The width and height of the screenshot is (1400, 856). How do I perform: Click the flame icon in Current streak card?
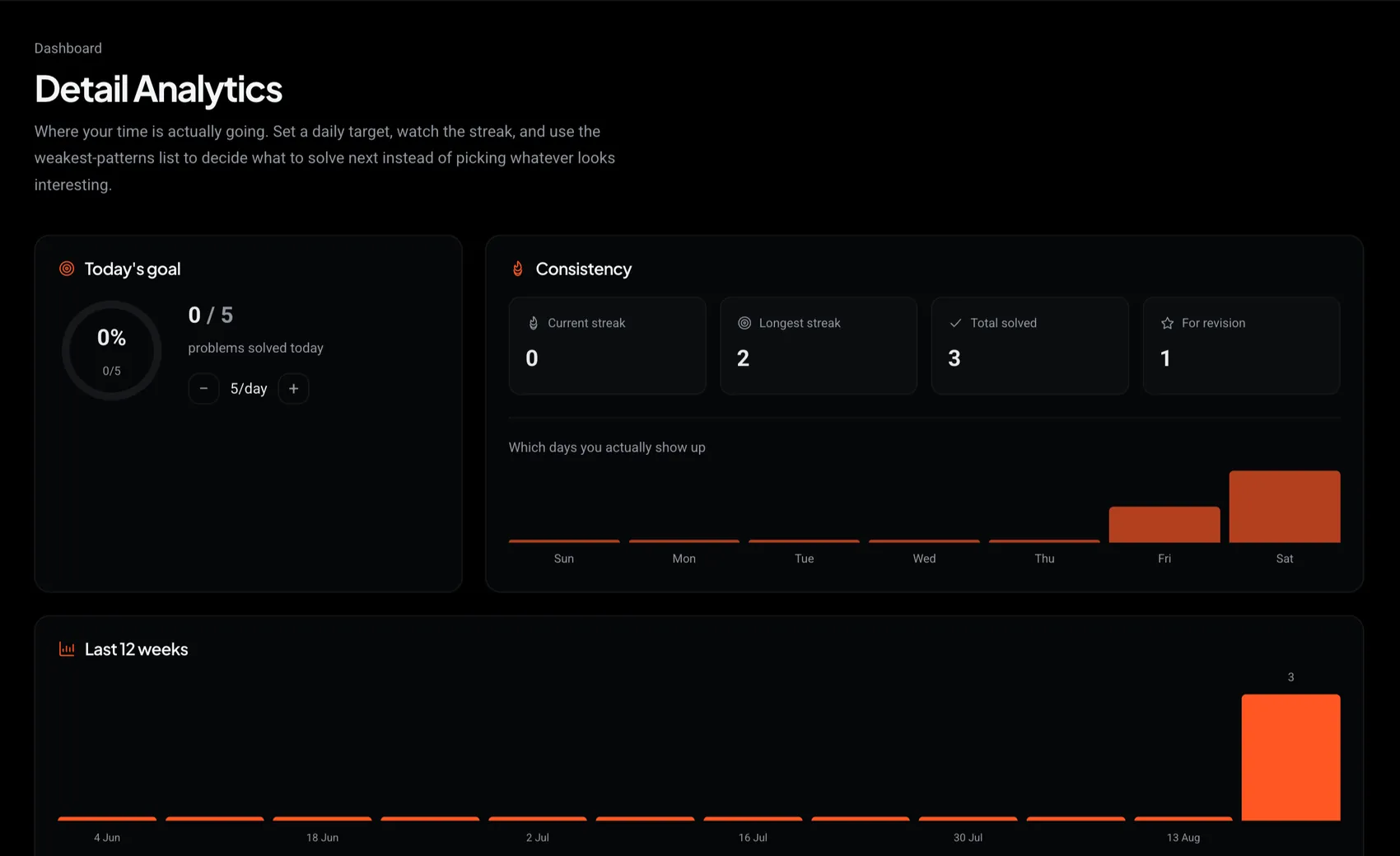coord(533,323)
